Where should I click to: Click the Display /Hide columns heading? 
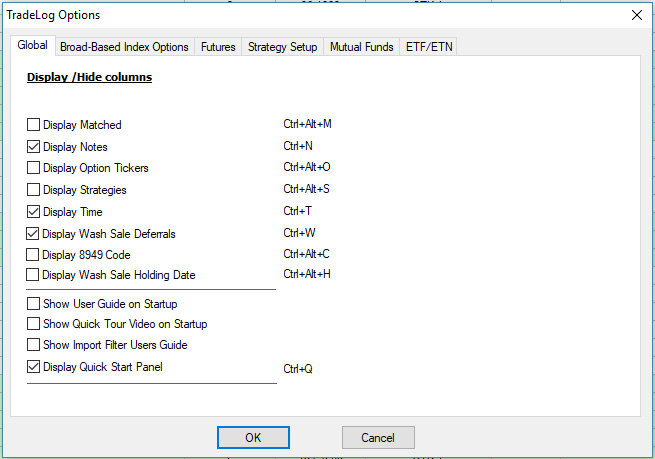89,77
